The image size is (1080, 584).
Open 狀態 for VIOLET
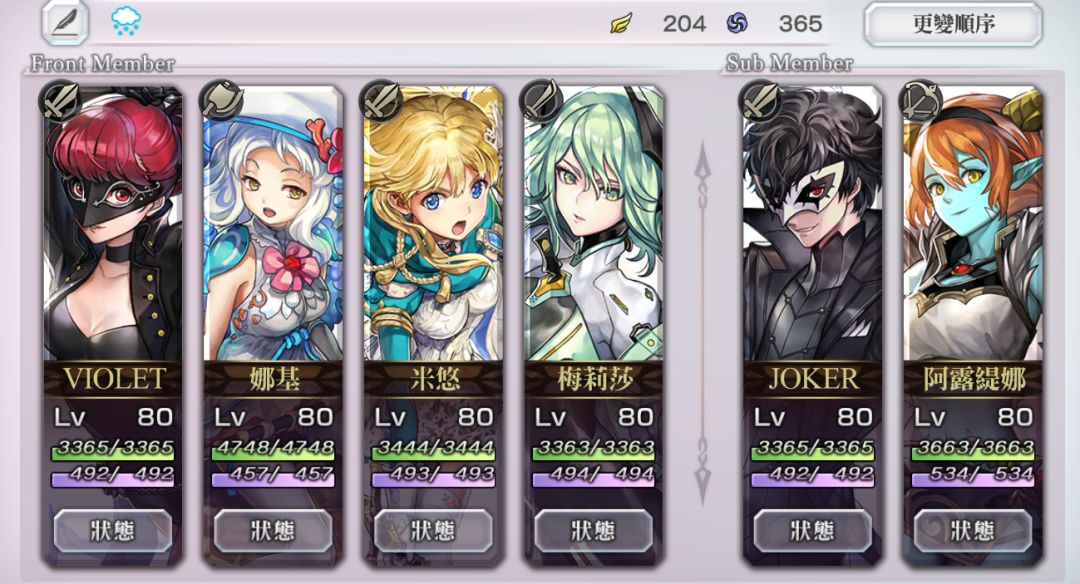113,530
